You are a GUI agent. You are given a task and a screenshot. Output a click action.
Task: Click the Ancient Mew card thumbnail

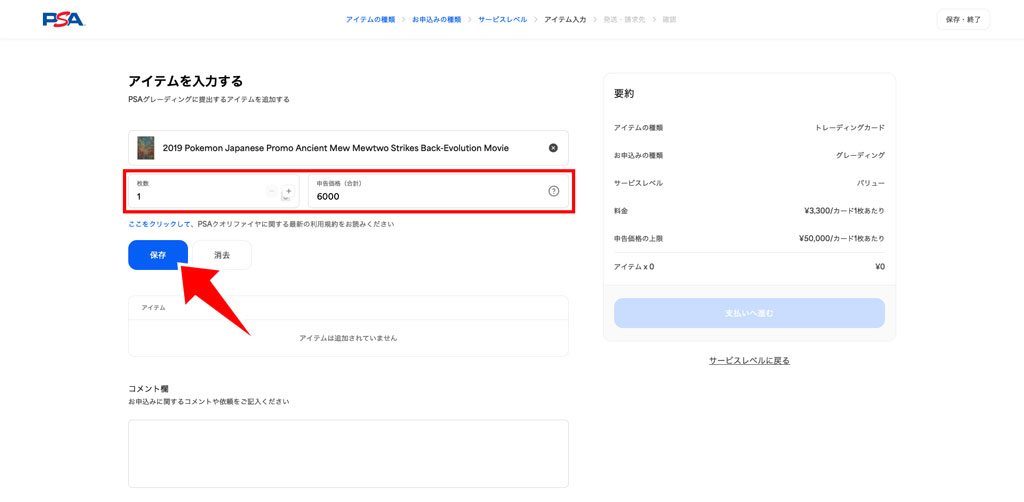(x=146, y=148)
